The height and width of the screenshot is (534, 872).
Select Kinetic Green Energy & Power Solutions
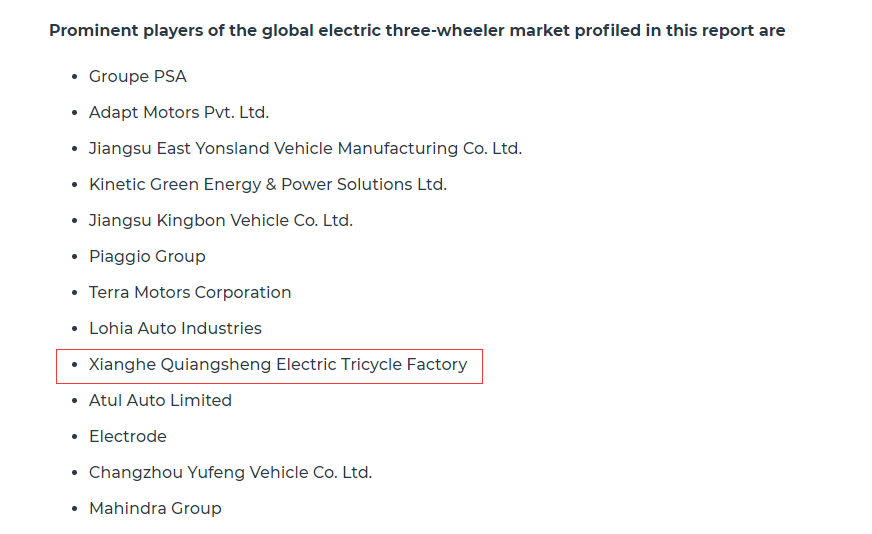(x=268, y=184)
